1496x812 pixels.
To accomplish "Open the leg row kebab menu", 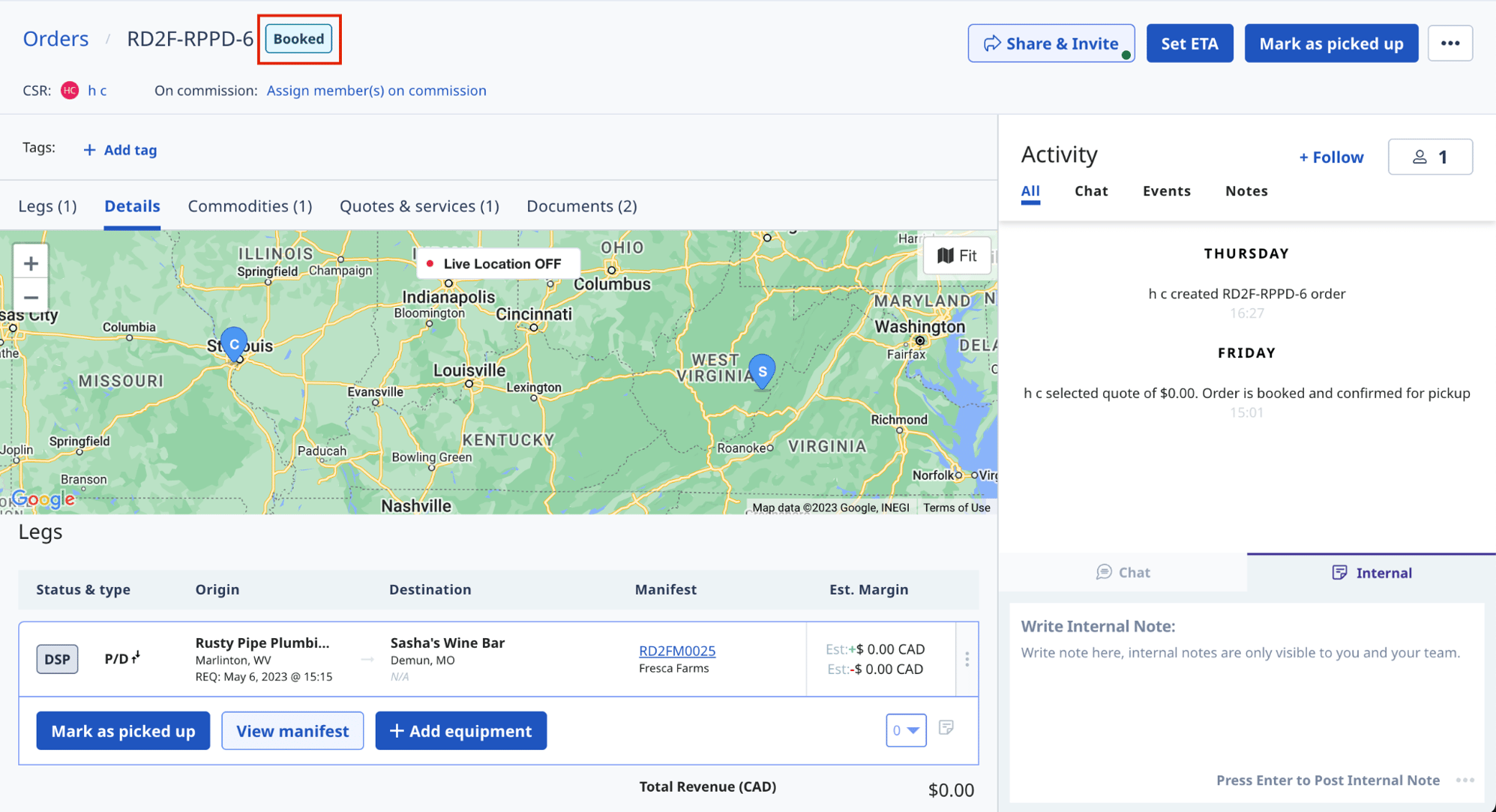I will (967, 659).
